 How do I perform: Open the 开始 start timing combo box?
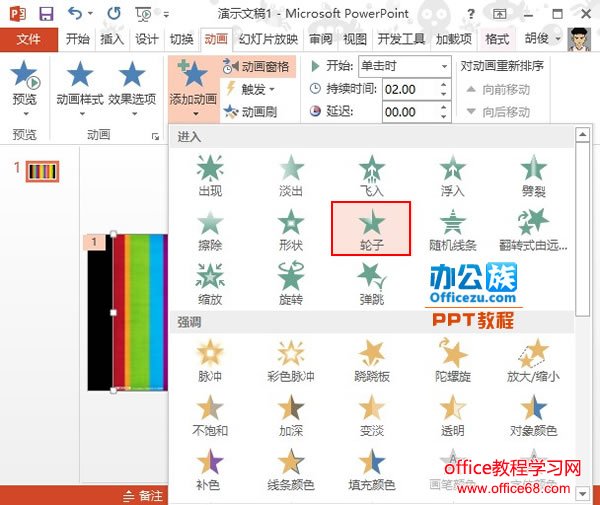[x=404, y=67]
